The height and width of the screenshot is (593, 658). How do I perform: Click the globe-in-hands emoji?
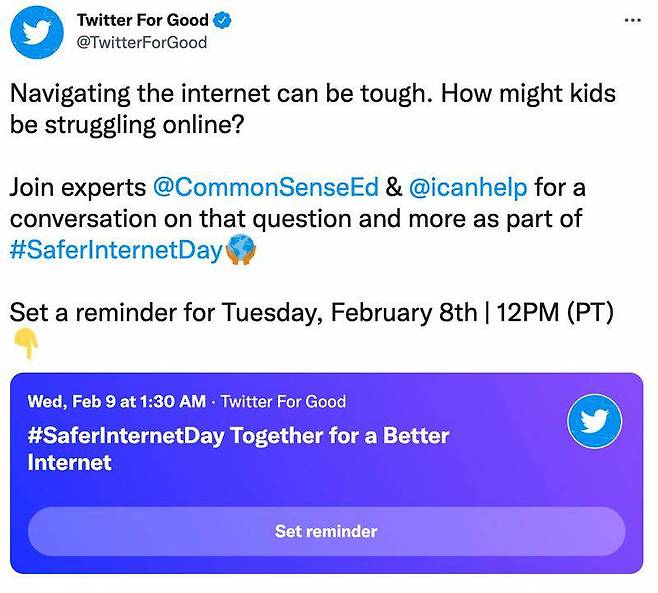coord(240,250)
